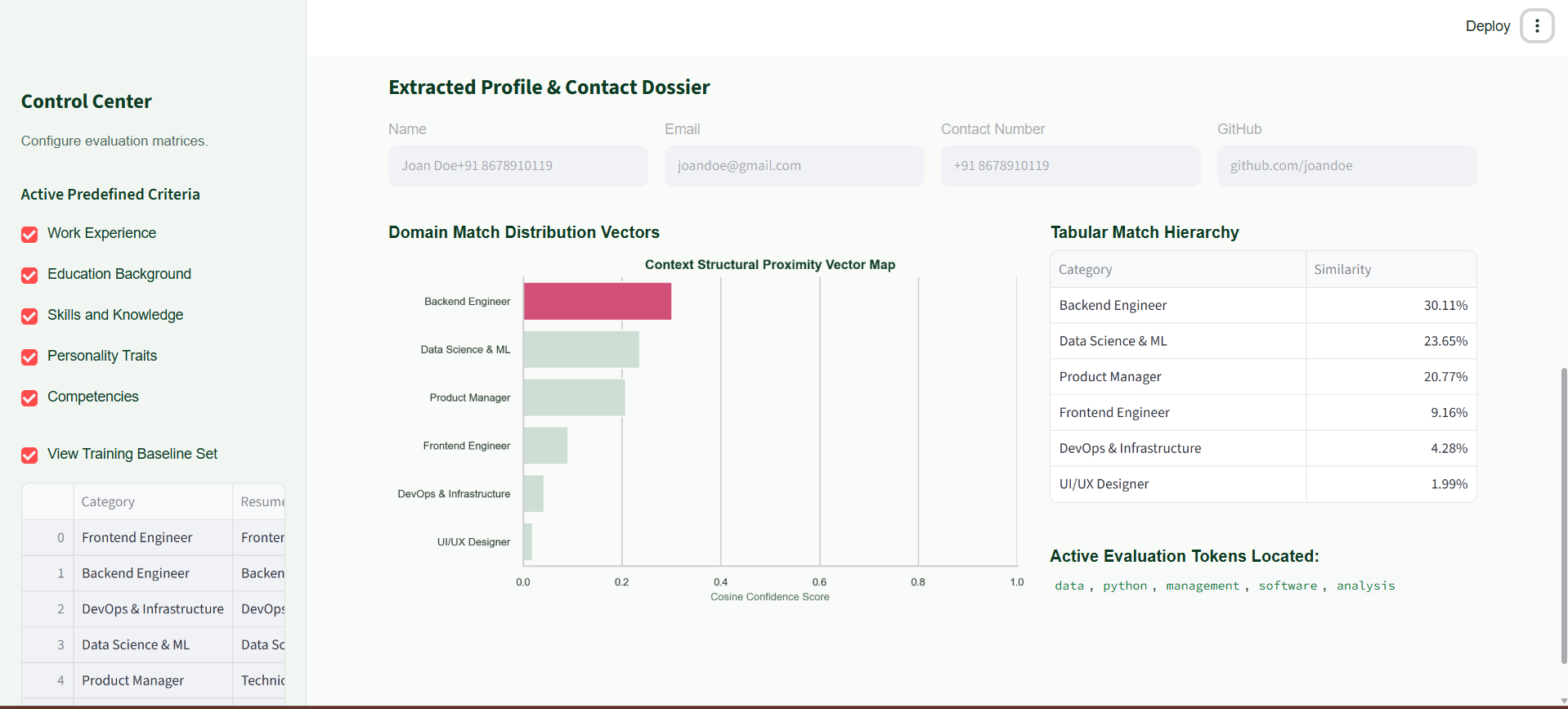Select the Backend Engineer row in match table
The height and width of the screenshot is (709, 1568).
1263,305
